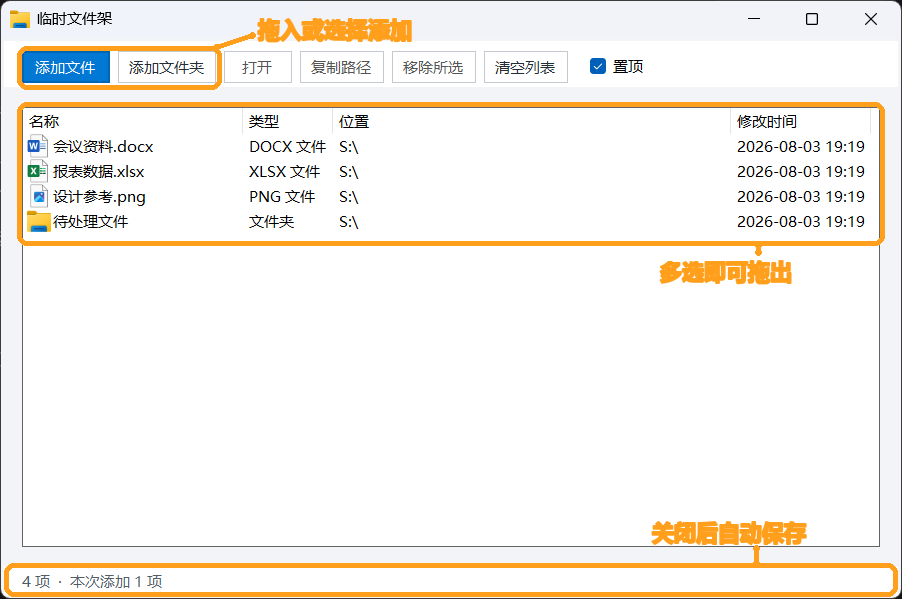Click the S:\ location of 待处理文件

[349, 222]
